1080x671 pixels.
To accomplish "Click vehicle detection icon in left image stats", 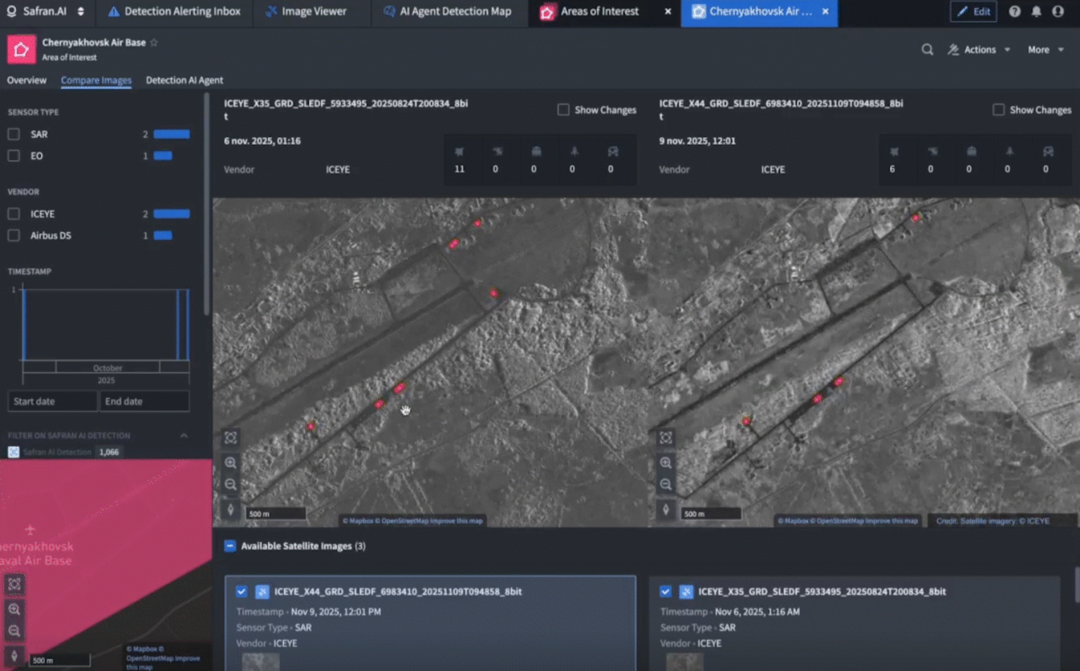I will [x=613, y=152].
